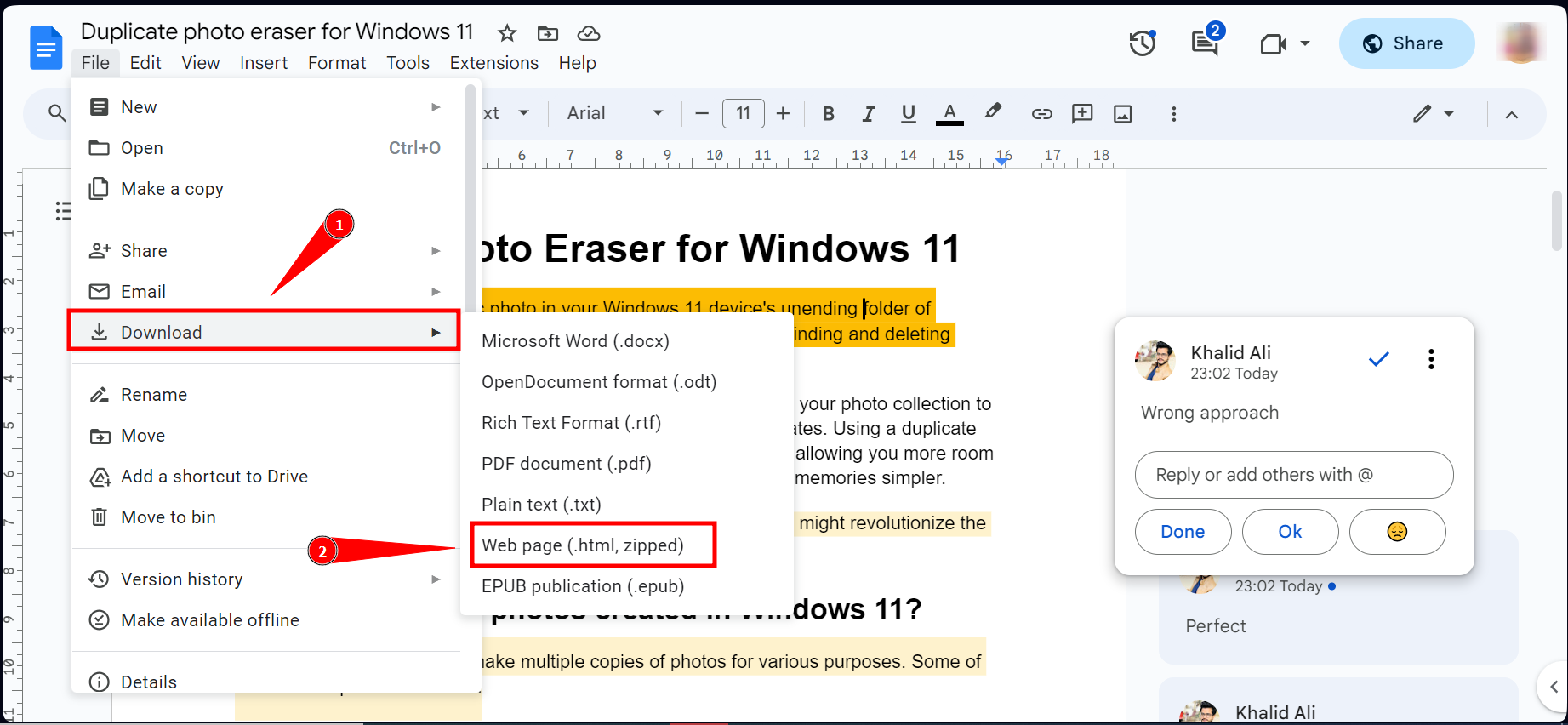Download as PDF document (.pdf)
The height and width of the screenshot is (725, 1568).
(626, 464)
